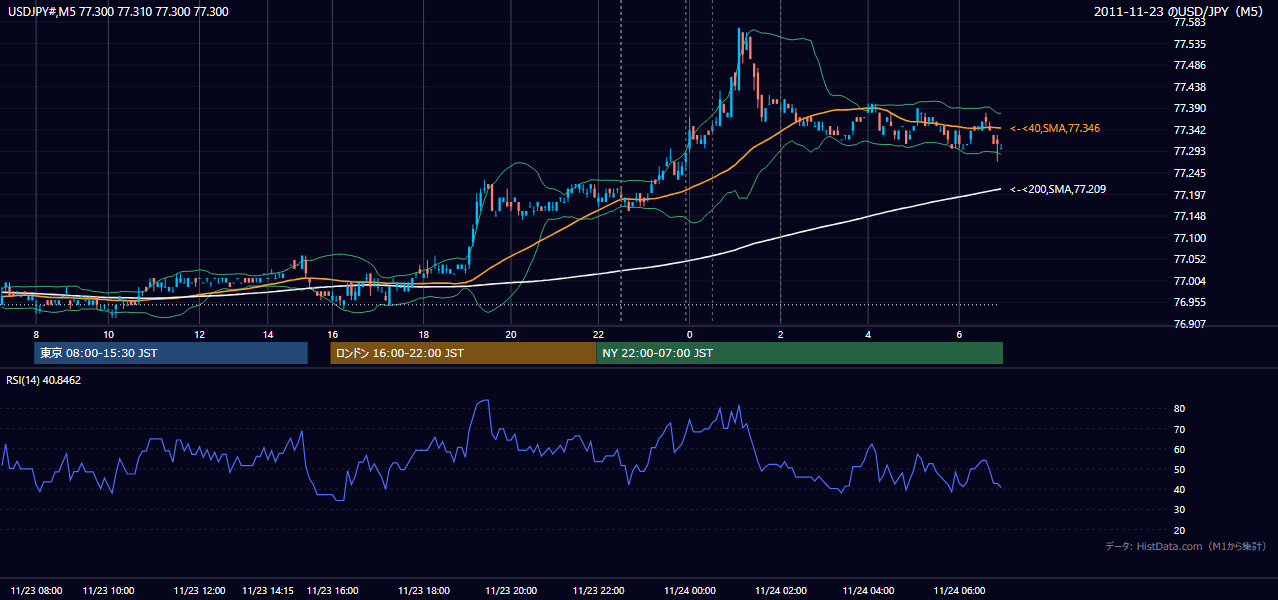The image size is (1278, 600).
Task: Click price scale value 77.438
Action: tap(1190, 87)
